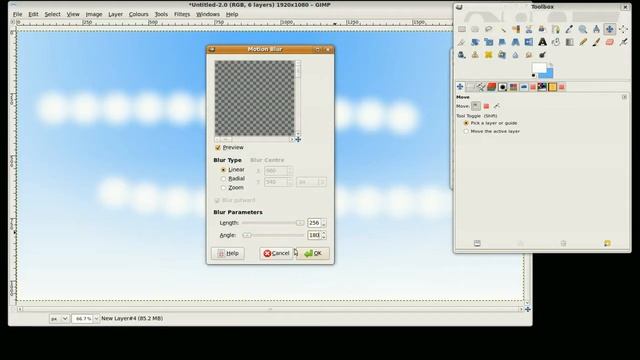Click the blue background colour swatch
This screenshot has width=640, height=360.
(x=548, y=74)
